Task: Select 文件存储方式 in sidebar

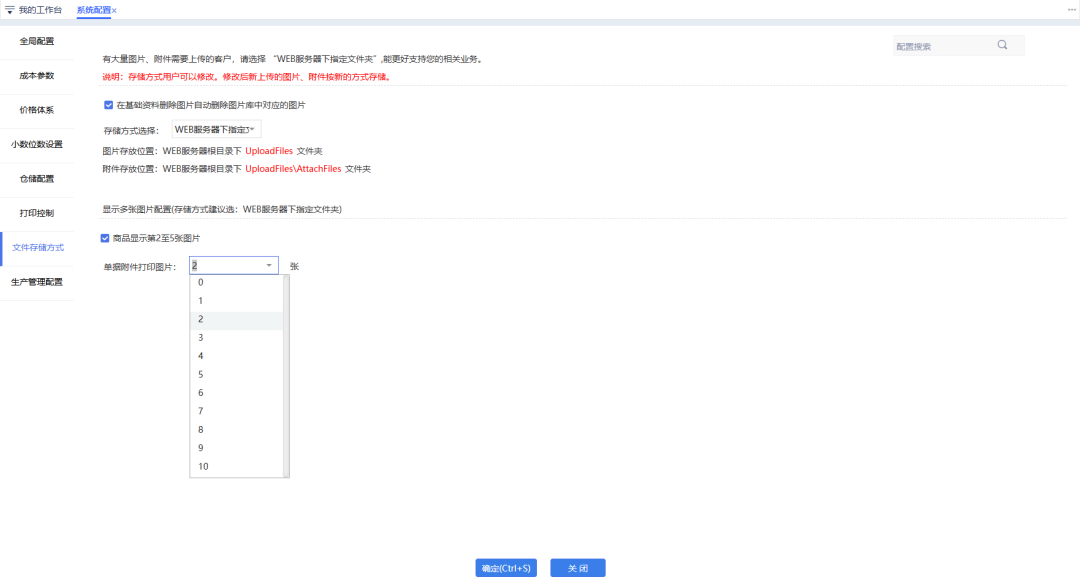Action: coord(37,248)
